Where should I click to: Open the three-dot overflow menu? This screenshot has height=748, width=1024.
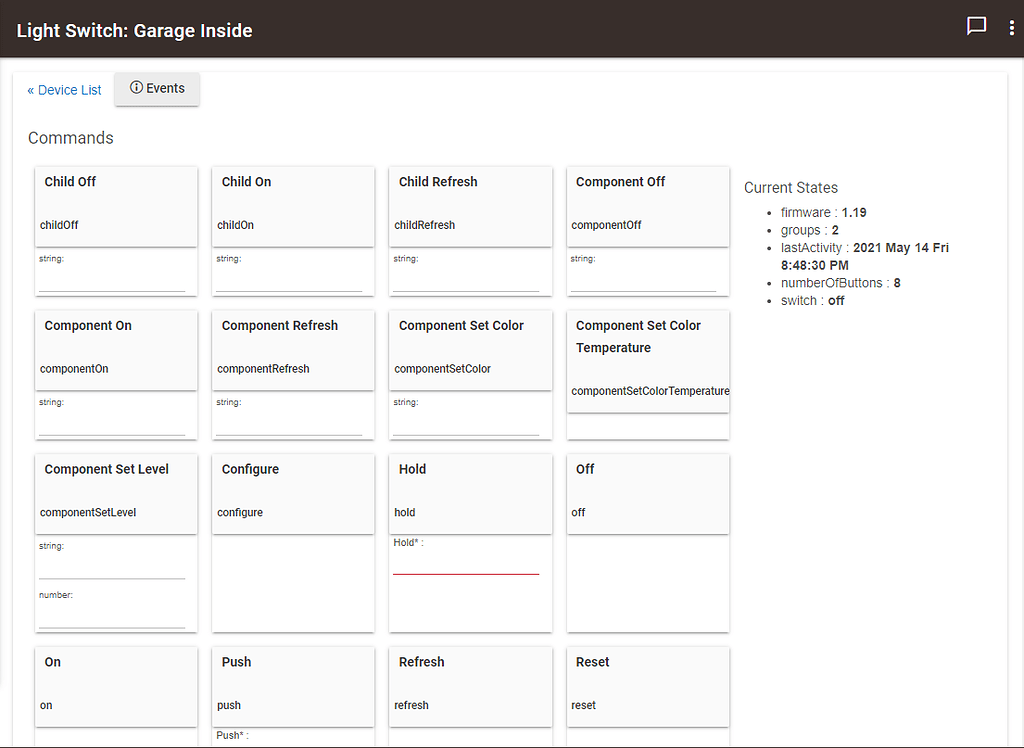tap(1011, 28)
